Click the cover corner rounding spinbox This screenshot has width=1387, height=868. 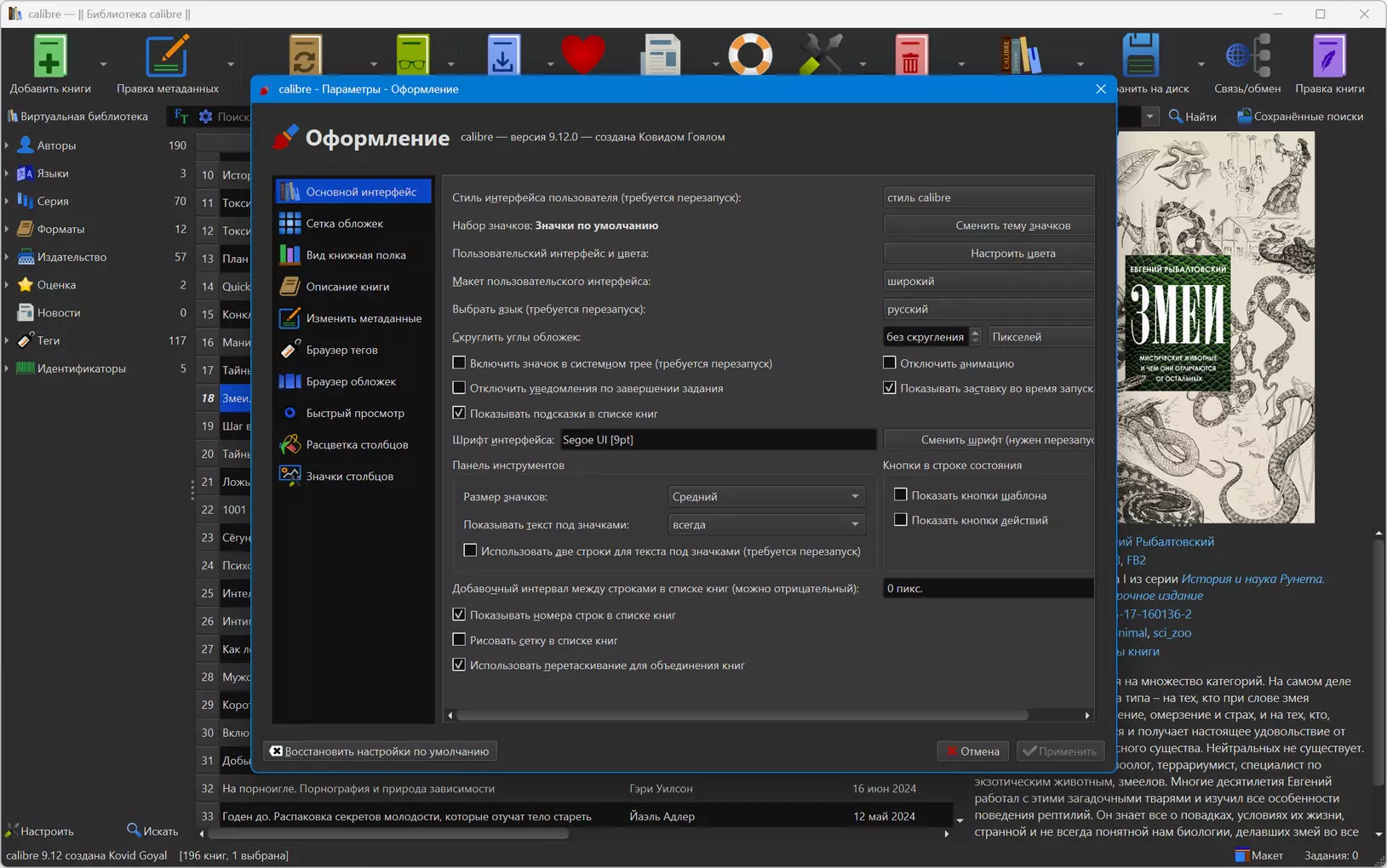[x=932, y=337]
